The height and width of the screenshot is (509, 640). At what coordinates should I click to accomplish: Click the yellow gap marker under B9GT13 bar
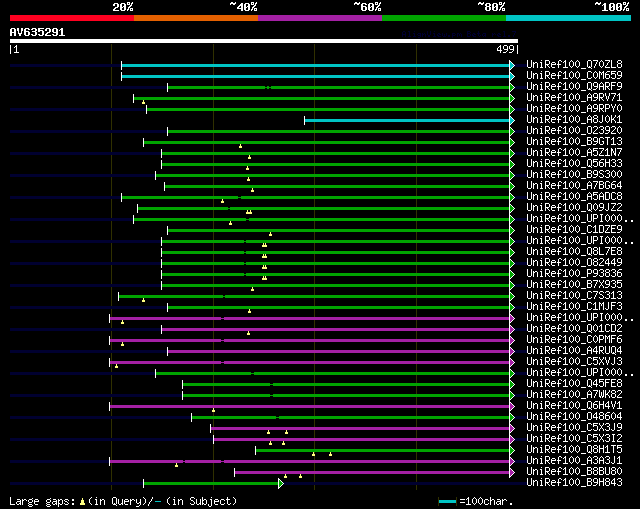[240, 146]
